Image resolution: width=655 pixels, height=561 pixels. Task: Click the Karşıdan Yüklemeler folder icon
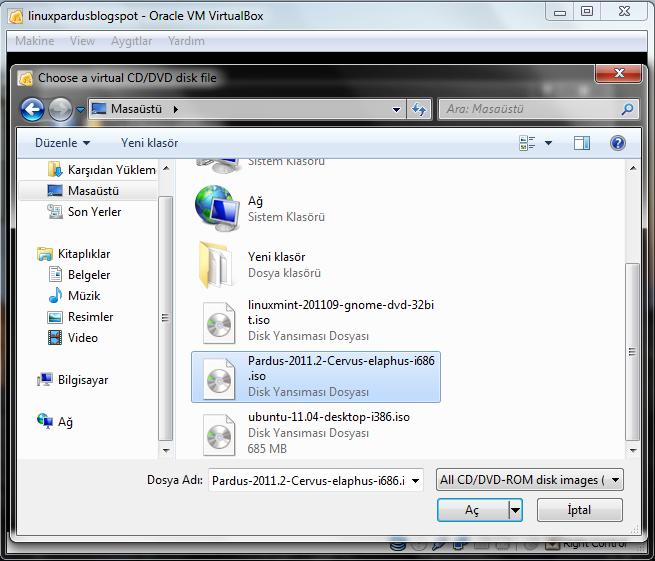click(x=55, y=170)
